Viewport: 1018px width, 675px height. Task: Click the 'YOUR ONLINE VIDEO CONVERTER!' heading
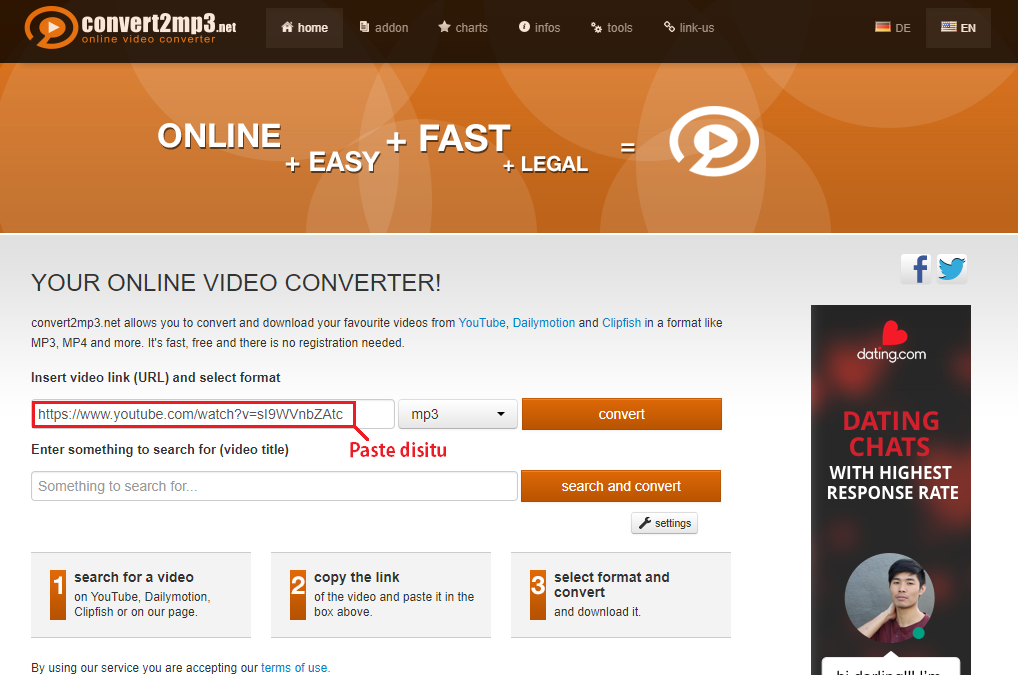(x=236, y=283)
